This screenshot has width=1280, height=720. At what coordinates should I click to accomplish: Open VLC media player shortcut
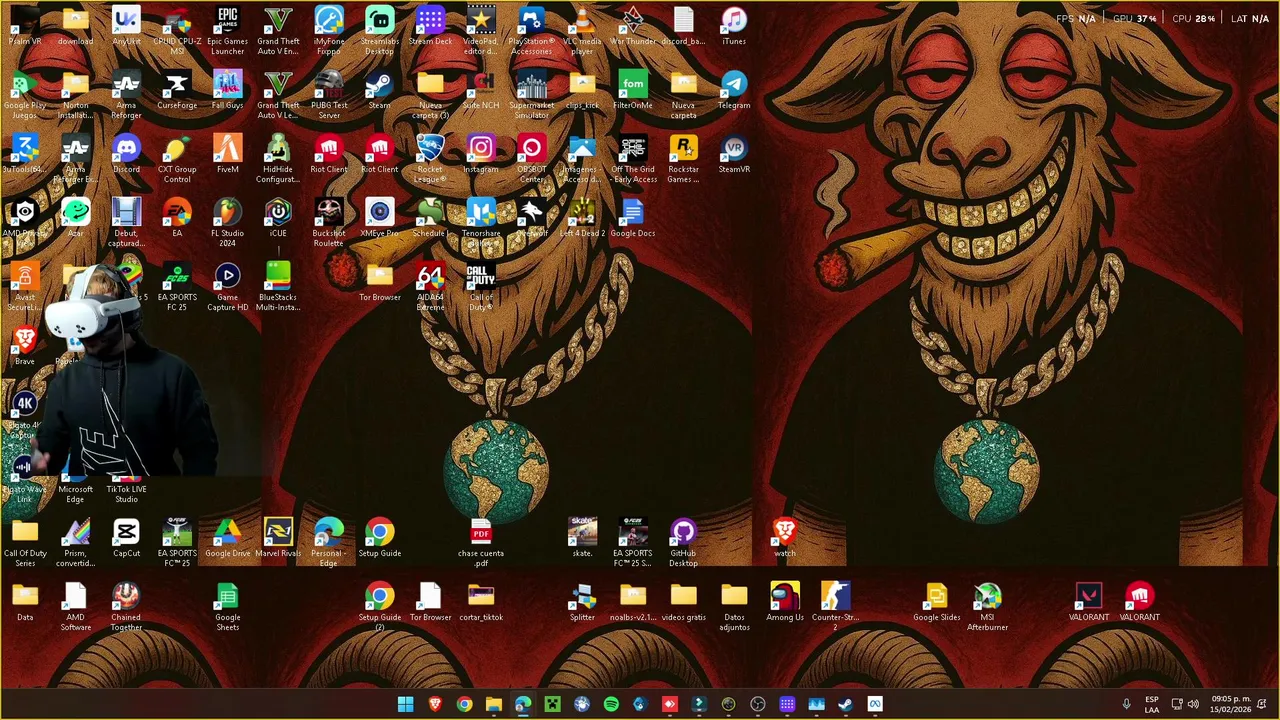[x=582, y=30]
